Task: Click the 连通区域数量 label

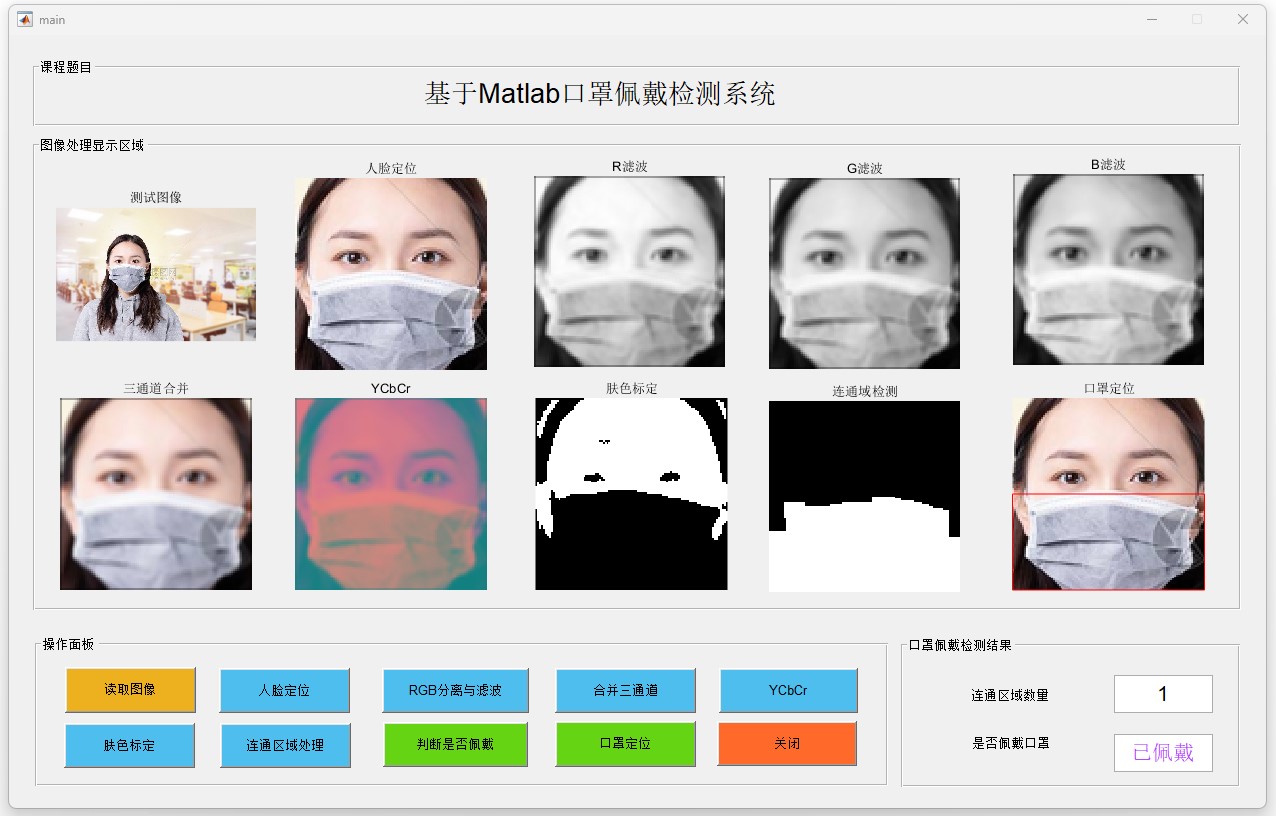Action: pos(1010,695)
